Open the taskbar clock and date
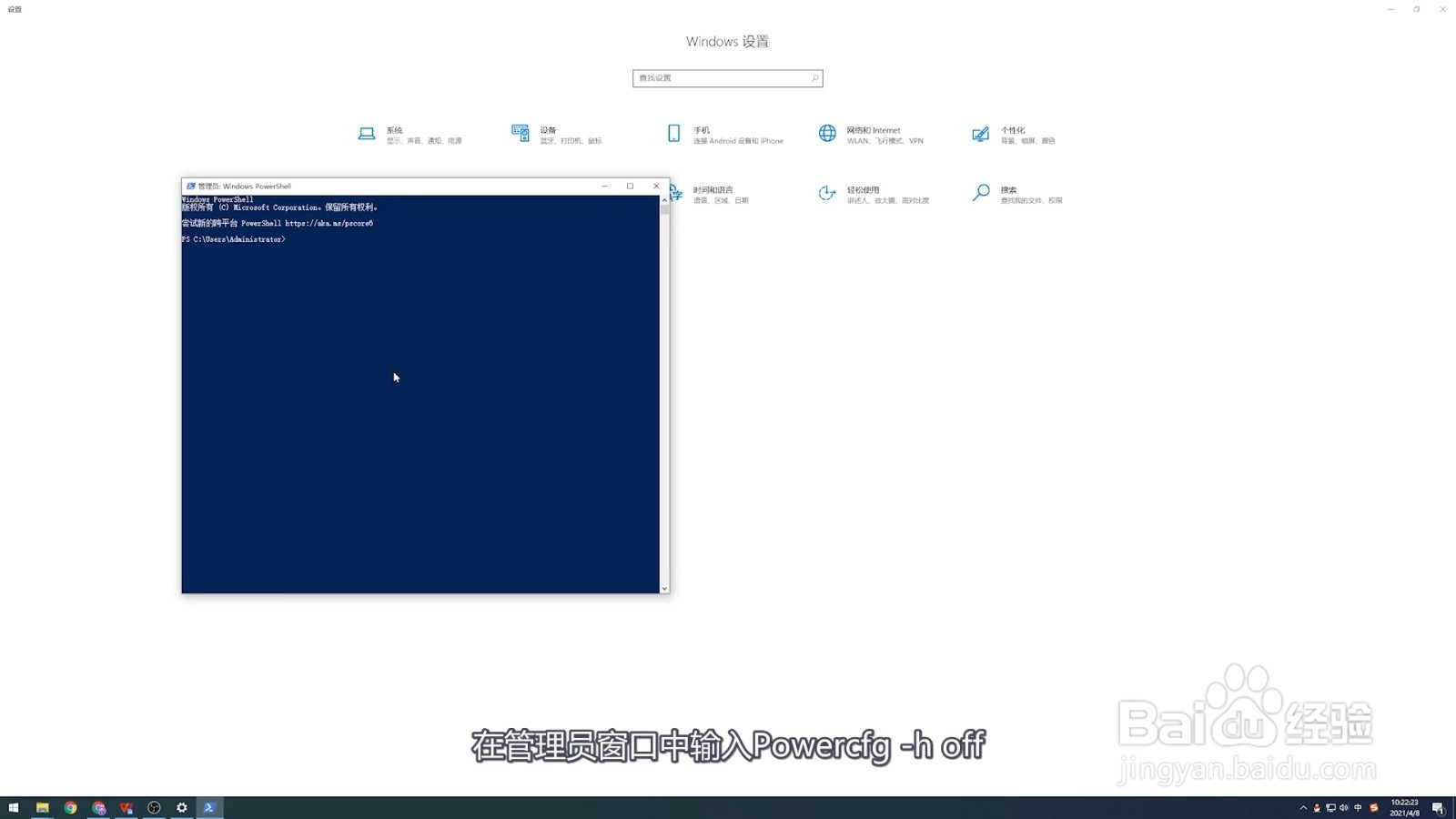 [x=1404, y=808]
